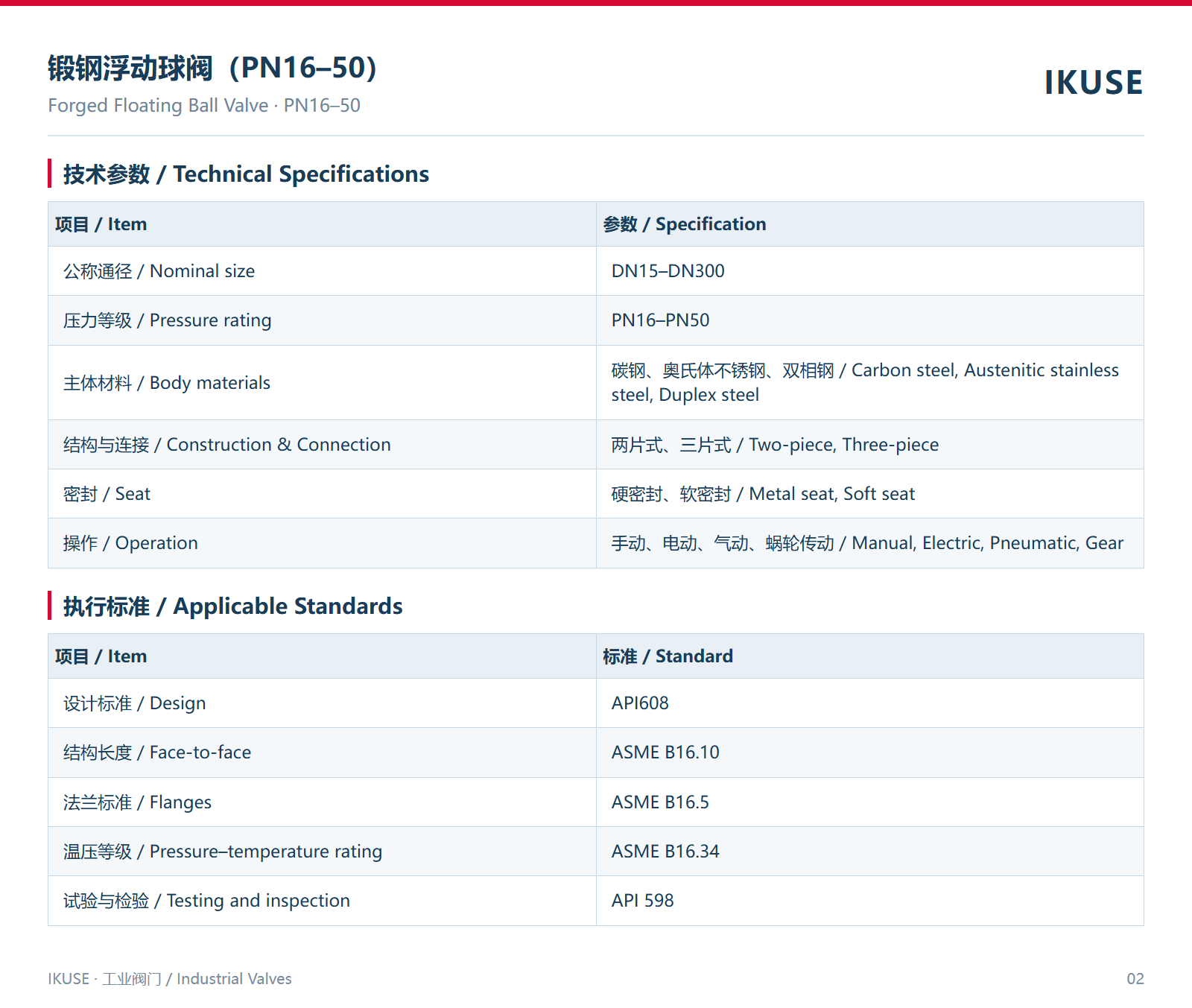The width and height of the screenshot is (1192, 1008).
Task: Click the "标准 / Standard" column header
Action: [x=870, y=656]
